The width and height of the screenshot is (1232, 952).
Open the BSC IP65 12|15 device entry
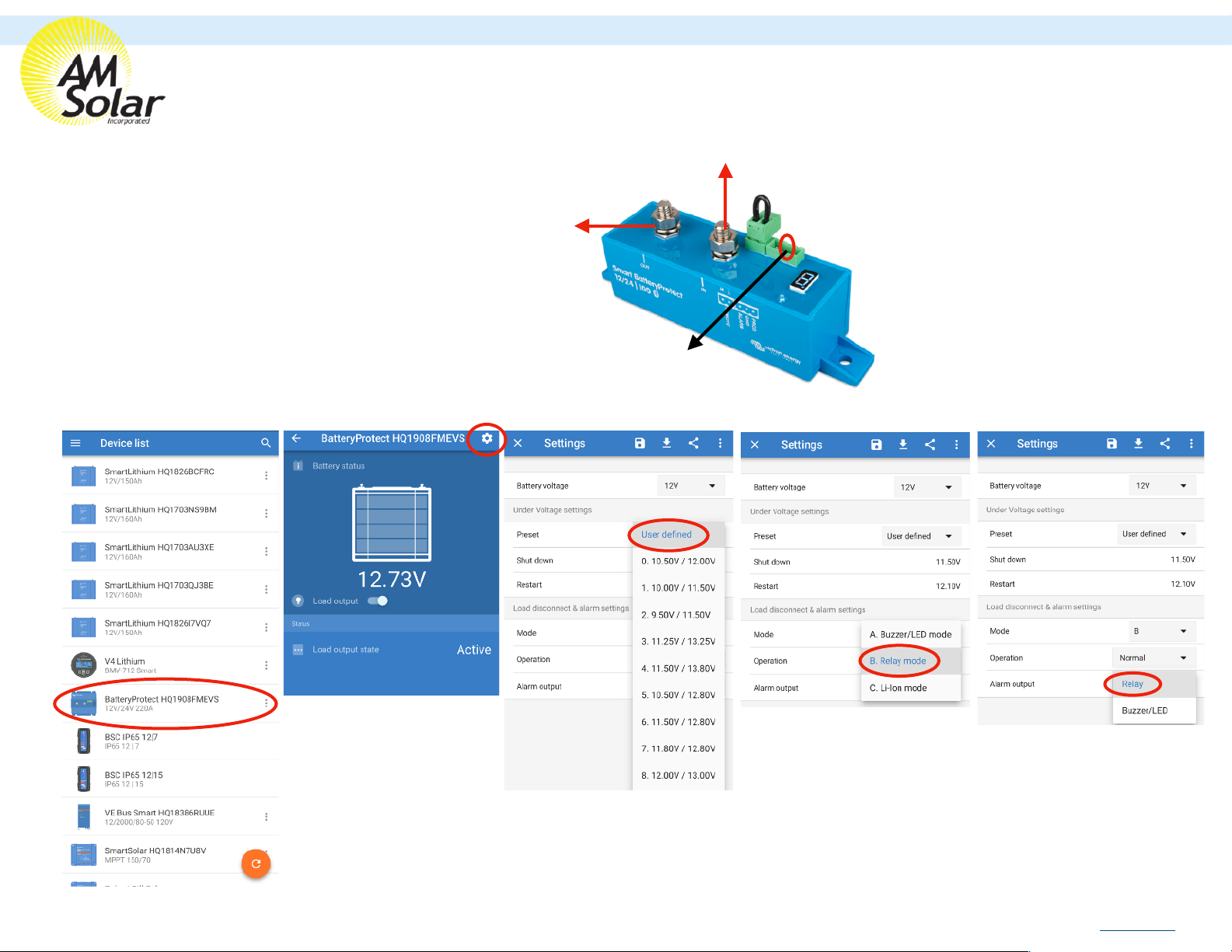170,779
